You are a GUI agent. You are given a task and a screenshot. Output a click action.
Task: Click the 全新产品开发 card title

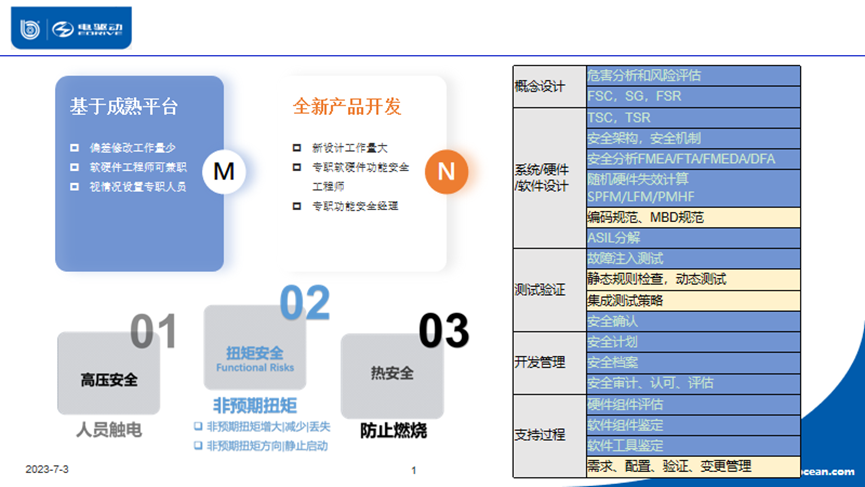click(347, 106)
